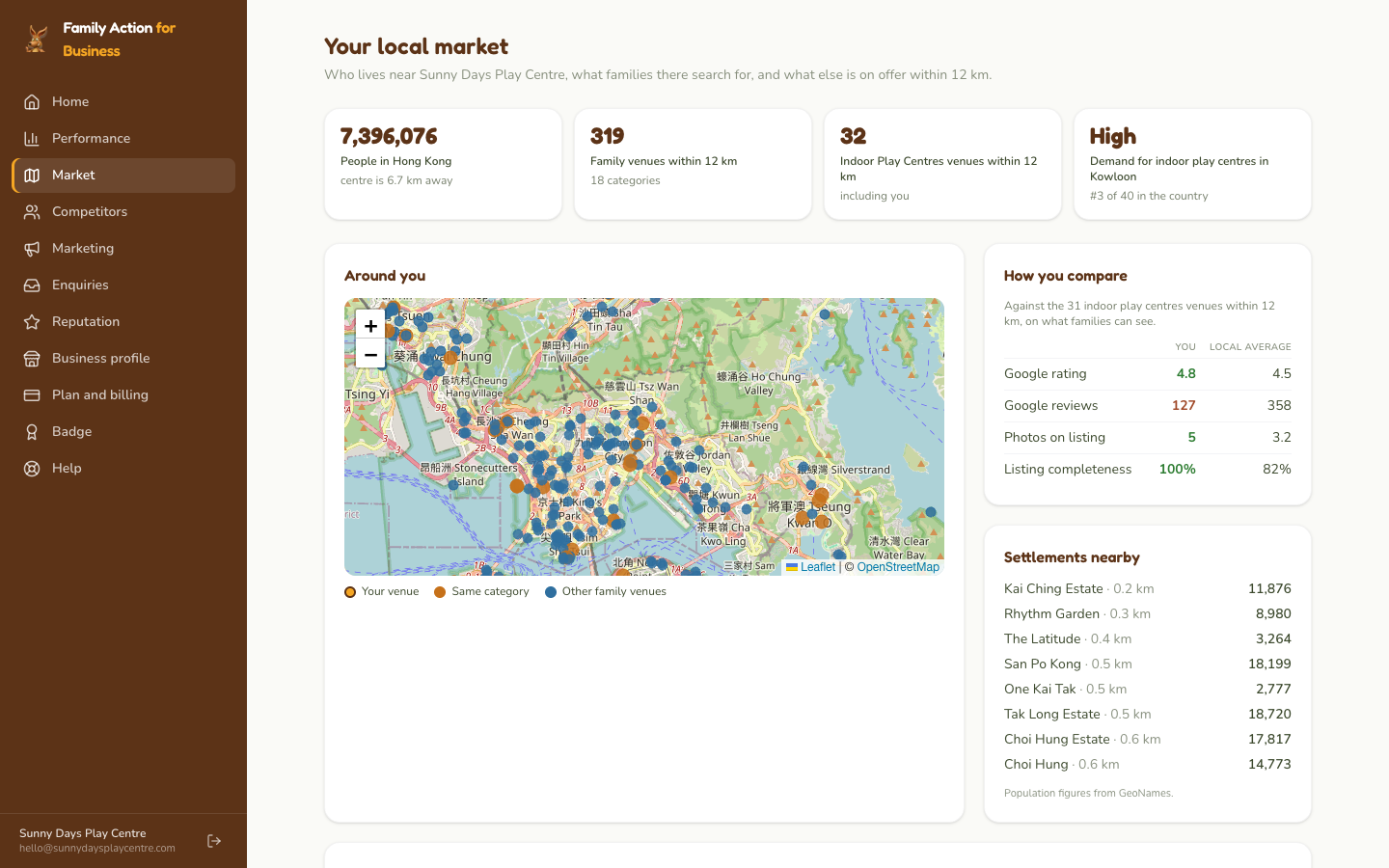The image size is (1389, 868).
Task: Go to Reputation
Action: [x=123, y=321]
